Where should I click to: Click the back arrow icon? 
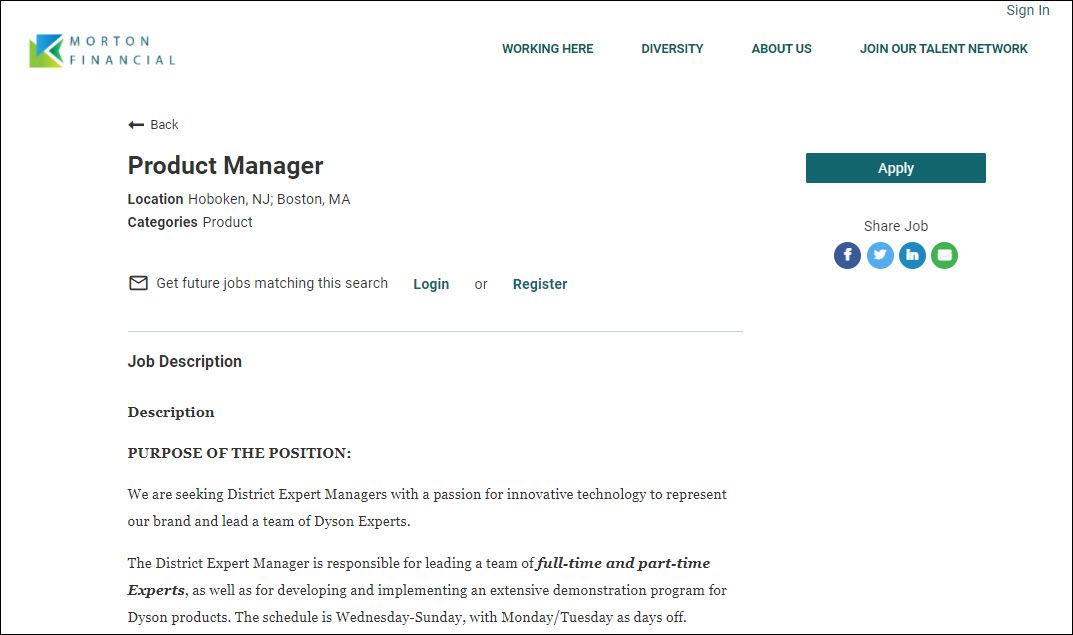[x=136, y=125]
